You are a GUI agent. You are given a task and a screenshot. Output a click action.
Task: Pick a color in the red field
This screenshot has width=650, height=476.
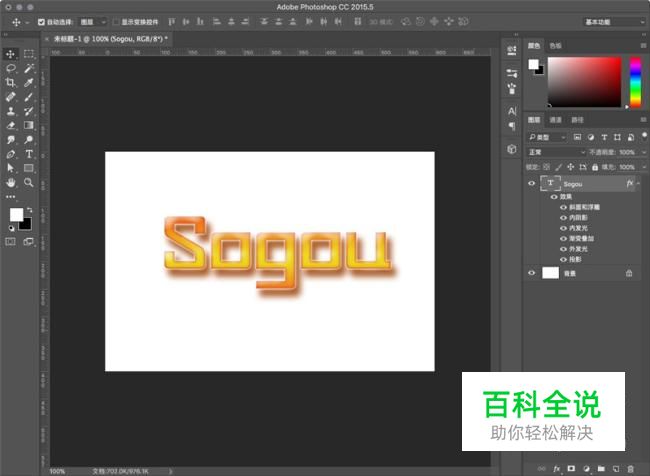pyautogui.click(x=585, y=82)
